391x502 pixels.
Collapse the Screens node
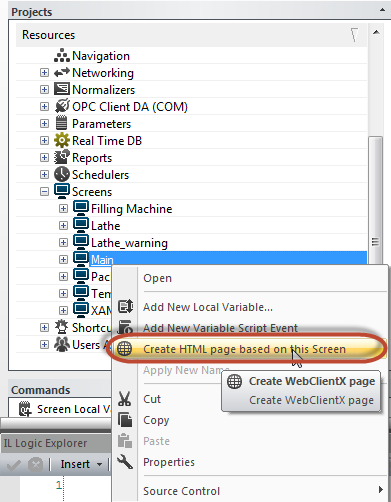coord(44,191)
